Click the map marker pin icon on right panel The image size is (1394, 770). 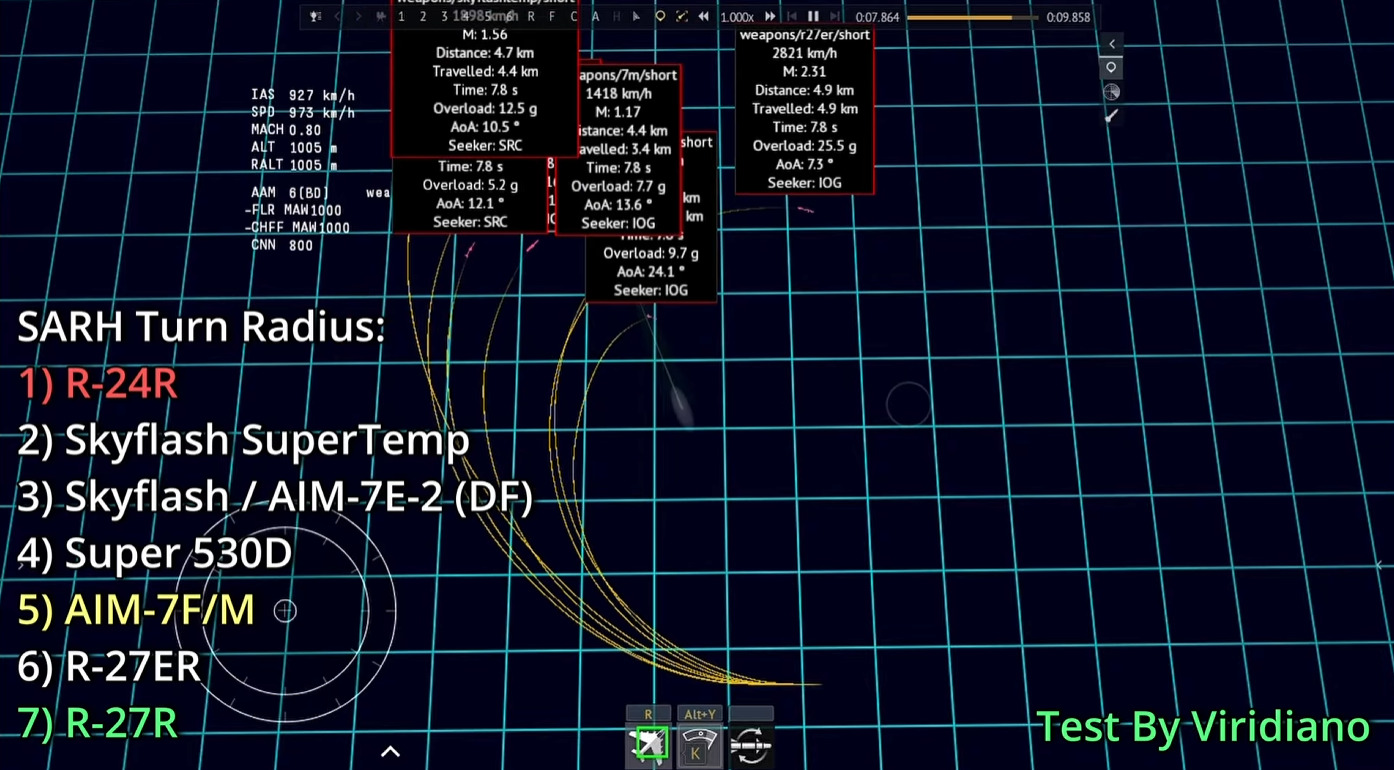click(1111, 68)
